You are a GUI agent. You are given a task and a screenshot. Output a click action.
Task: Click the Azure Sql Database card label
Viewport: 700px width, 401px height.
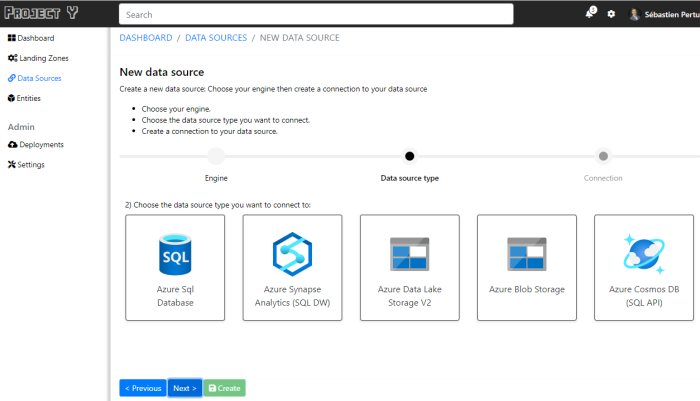(175, 296)
